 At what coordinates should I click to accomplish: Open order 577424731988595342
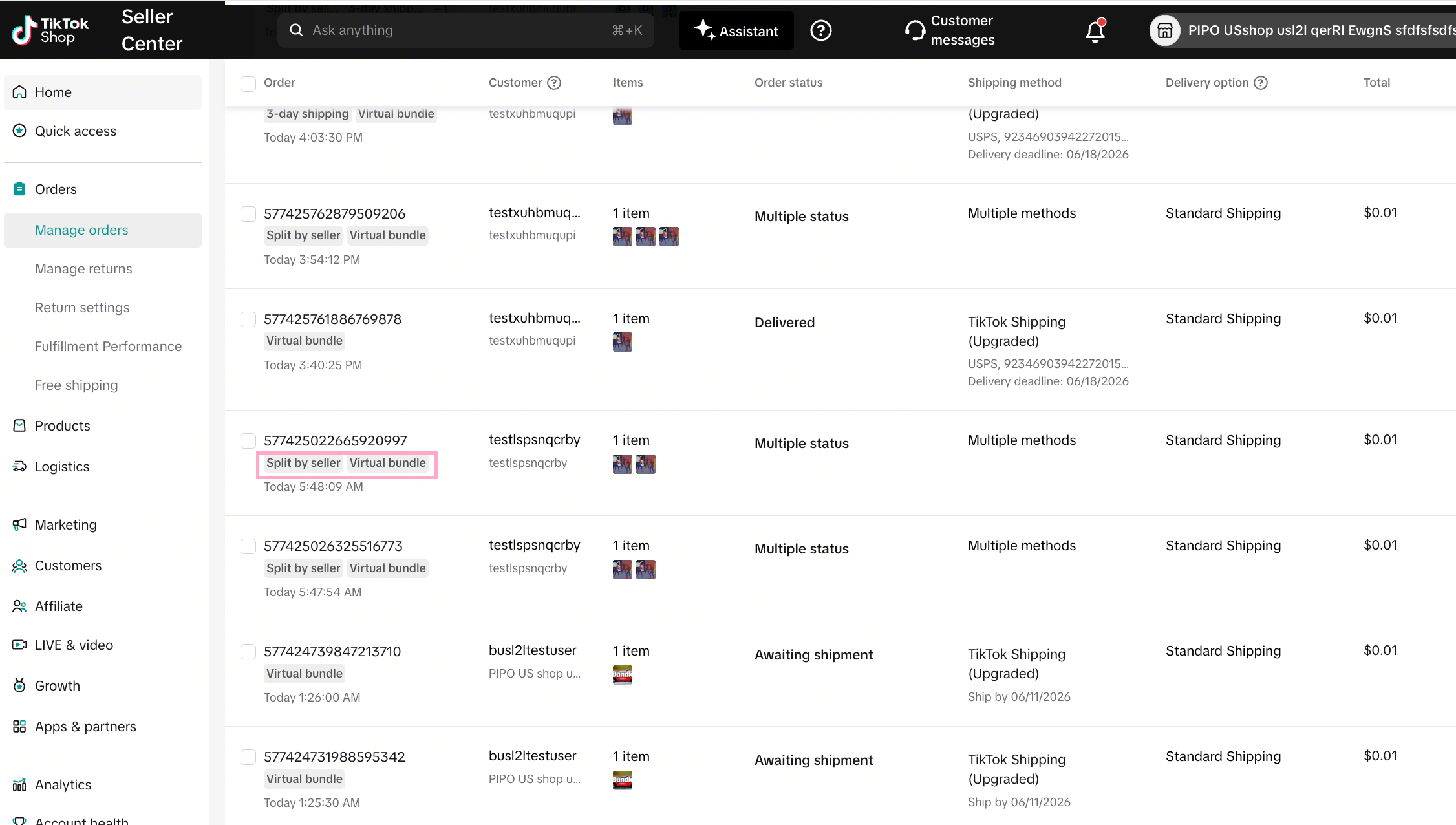[x=334, y=757]
